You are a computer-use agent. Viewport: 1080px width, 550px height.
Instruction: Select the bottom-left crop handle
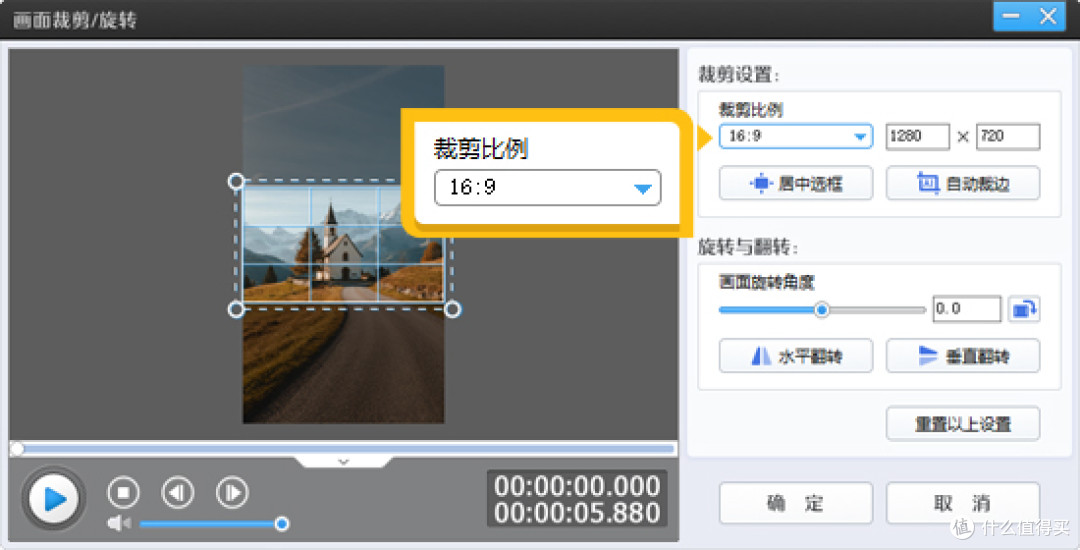click(x=236, y=309)
